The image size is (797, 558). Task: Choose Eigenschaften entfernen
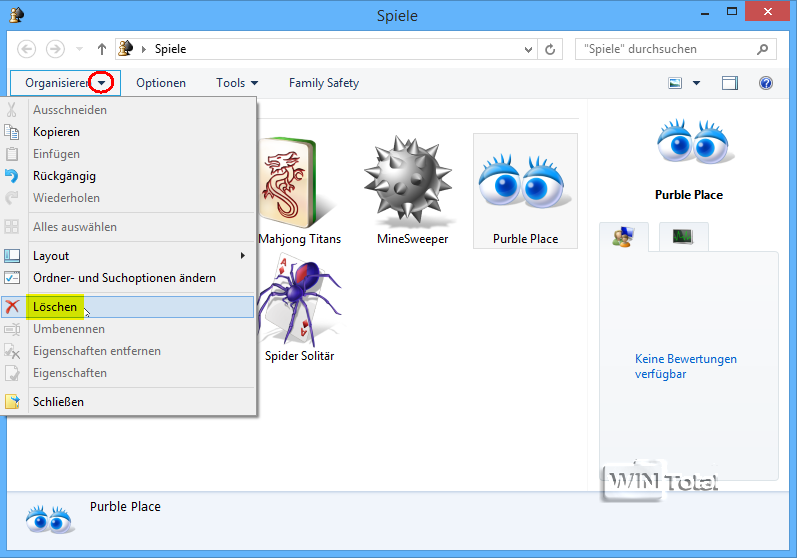128,351
